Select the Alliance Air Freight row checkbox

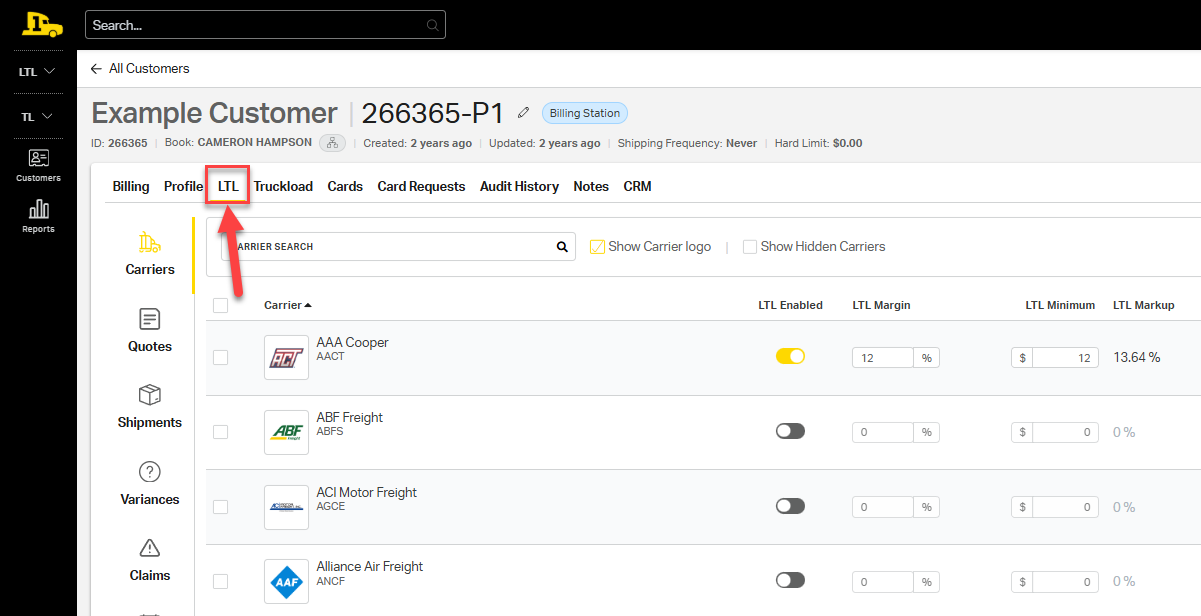221,581
